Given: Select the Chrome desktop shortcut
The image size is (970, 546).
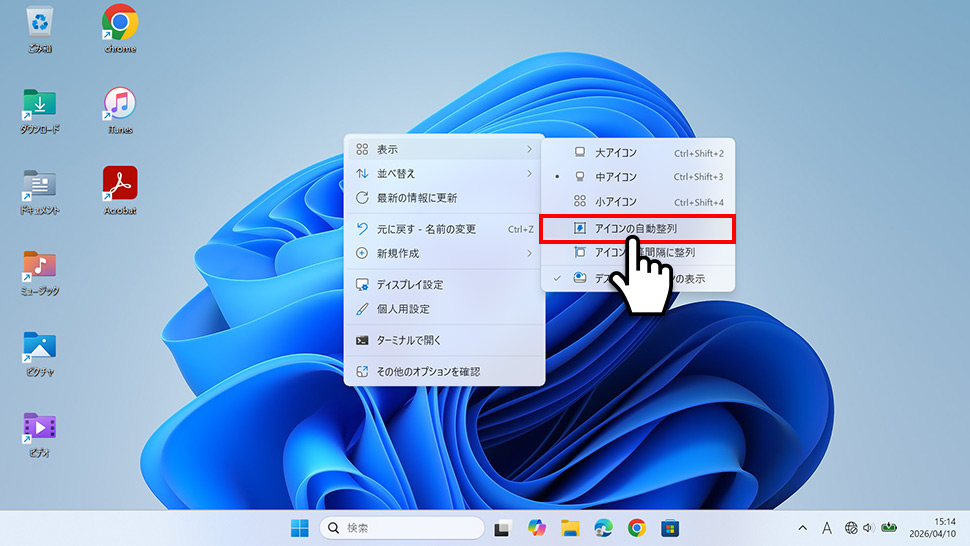Looking at the screenshot, I should point(120,29).
